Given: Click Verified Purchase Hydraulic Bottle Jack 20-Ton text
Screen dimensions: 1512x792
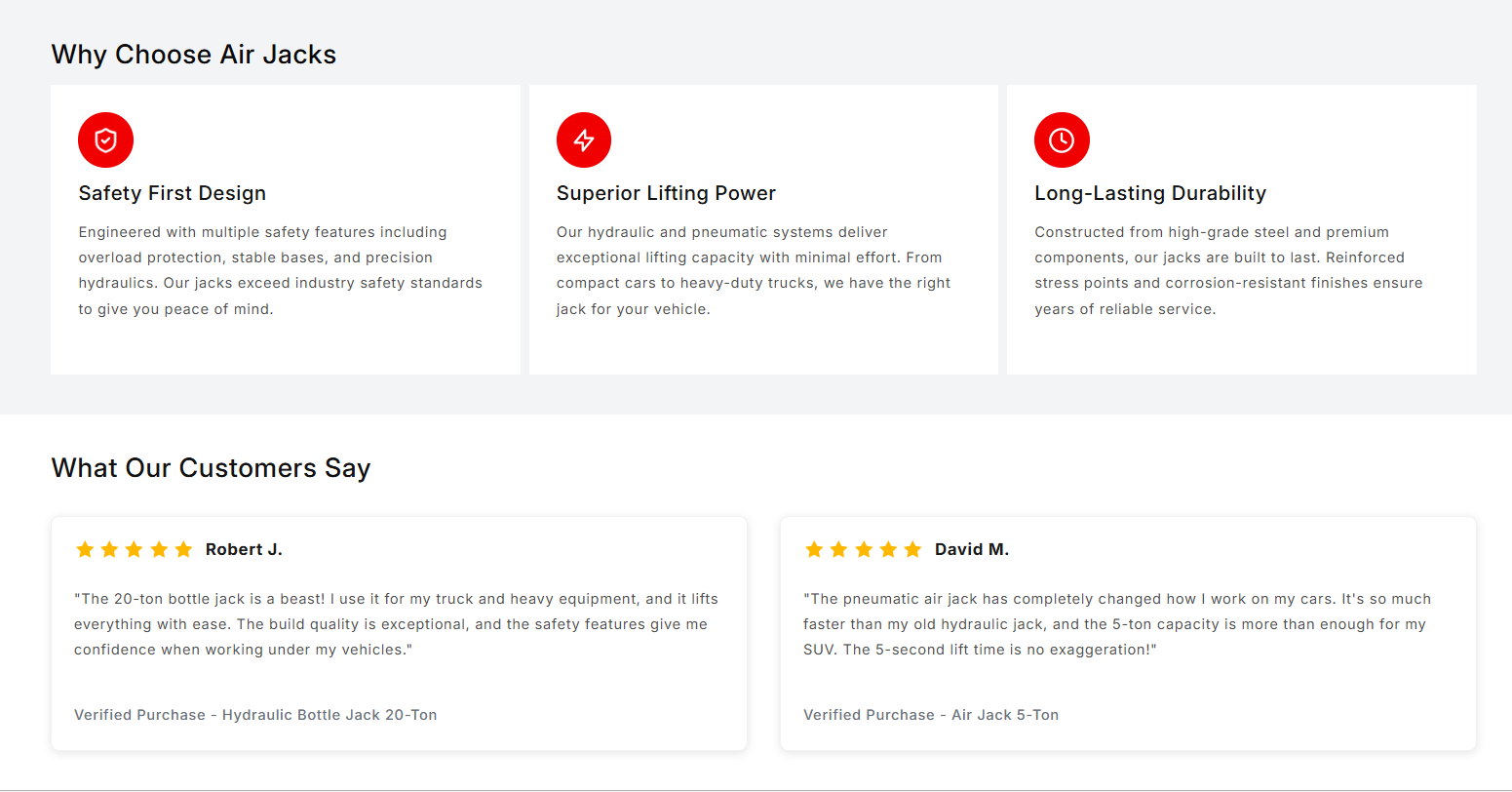Looking at the screenshot, I should pos(255,715).
